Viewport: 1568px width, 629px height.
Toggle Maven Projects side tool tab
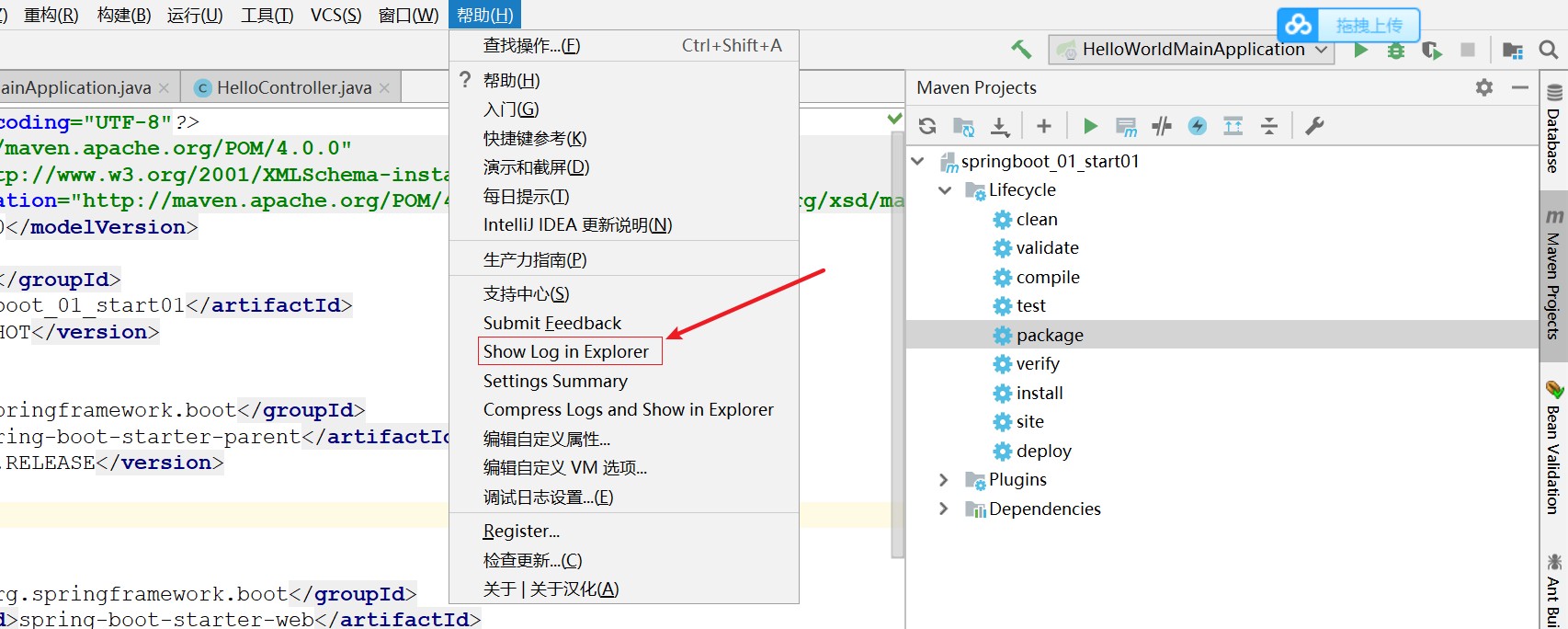1553,274
